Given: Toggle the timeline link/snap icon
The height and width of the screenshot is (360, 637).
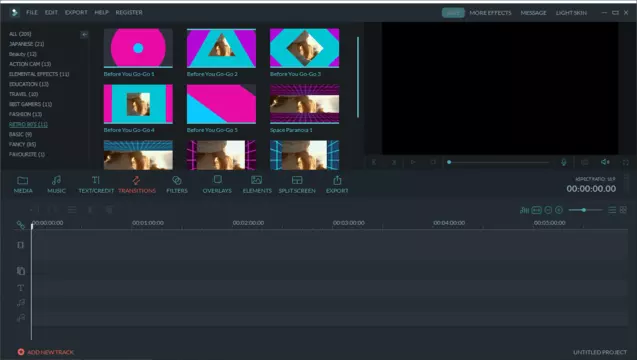Looking at the screenshot, I should coord(20,224).
